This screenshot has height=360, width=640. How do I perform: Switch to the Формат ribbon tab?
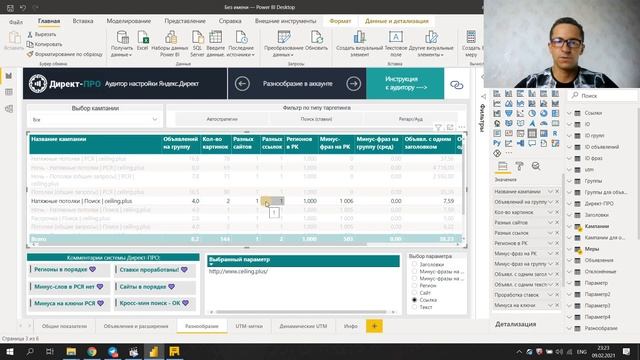340,21
